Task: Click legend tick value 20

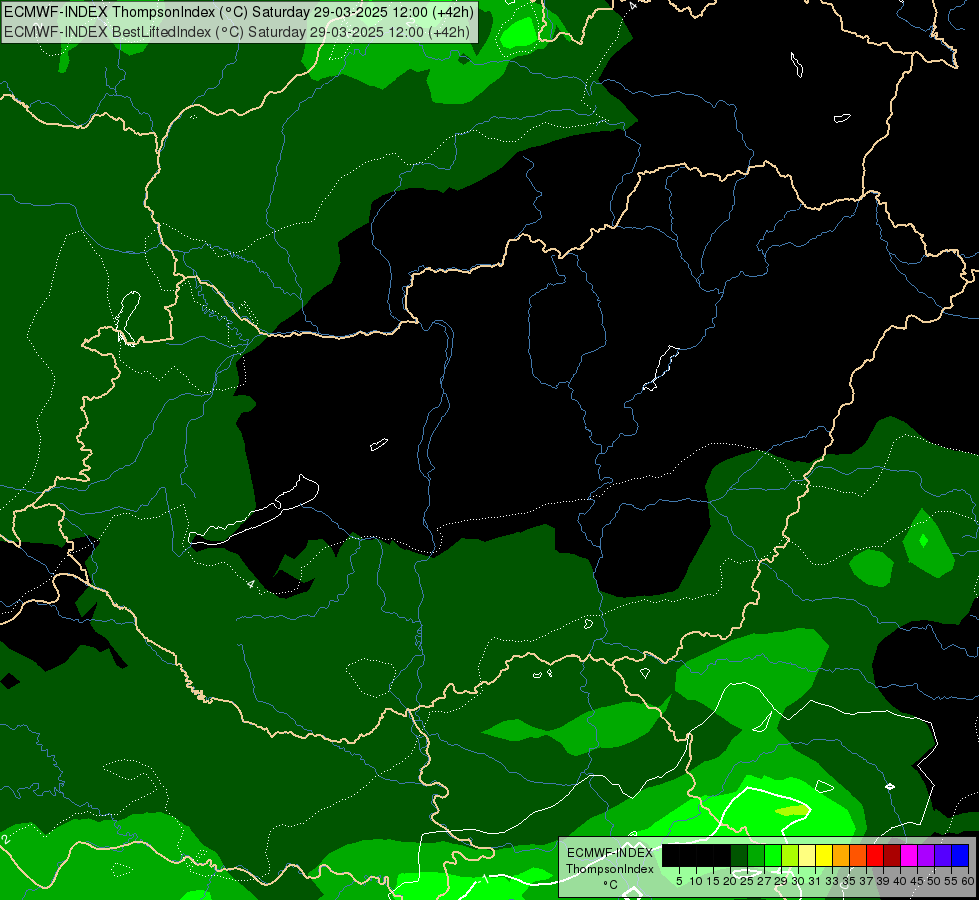Action: pos(730,881)
